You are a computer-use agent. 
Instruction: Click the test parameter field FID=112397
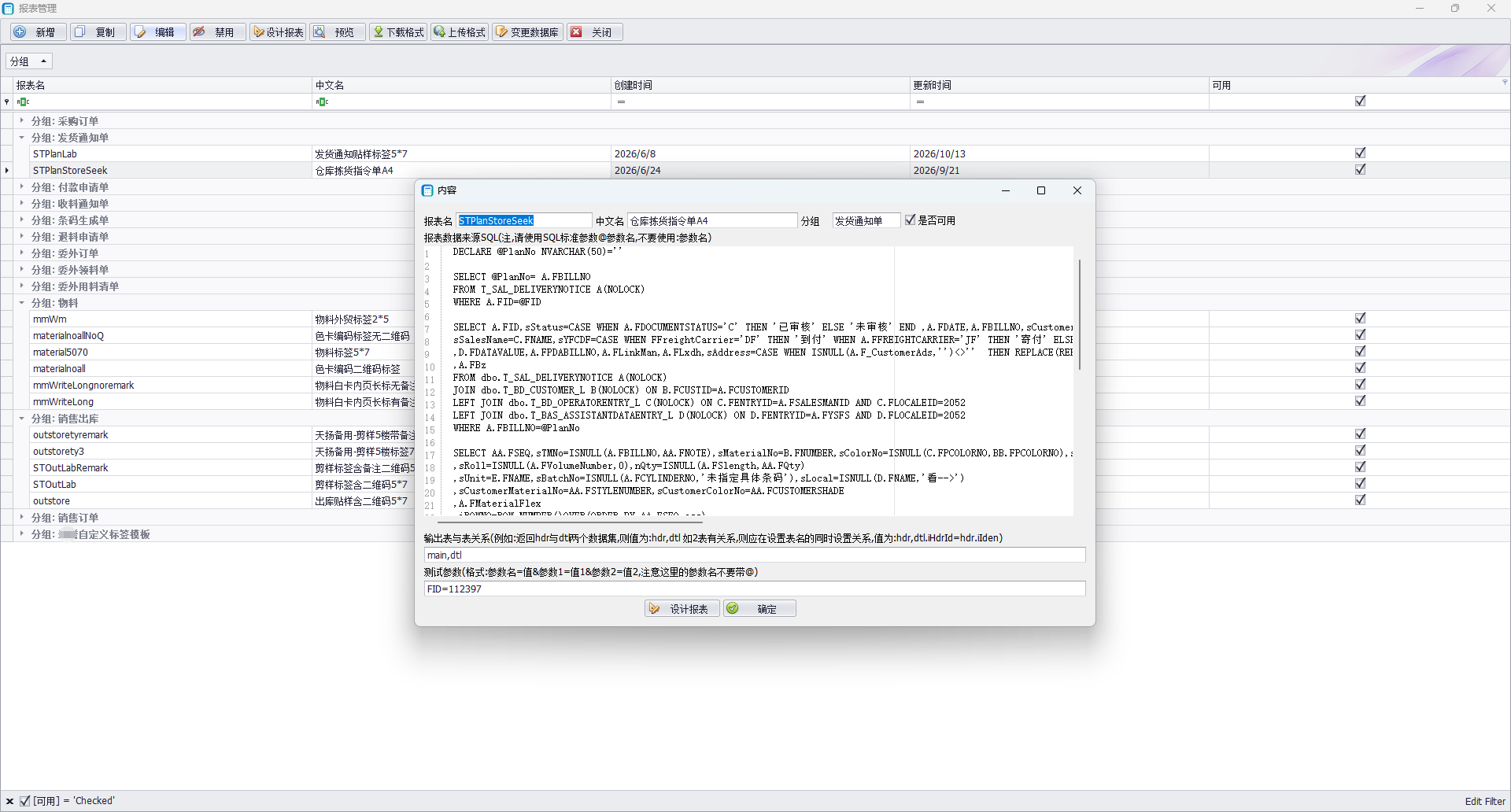(755, 589)
